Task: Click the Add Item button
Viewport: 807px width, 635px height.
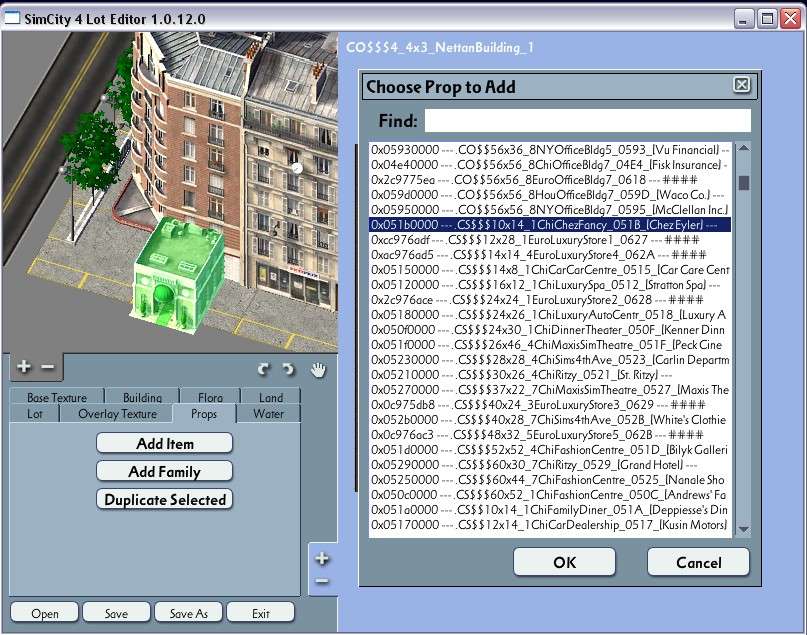Action: point(165,444)
